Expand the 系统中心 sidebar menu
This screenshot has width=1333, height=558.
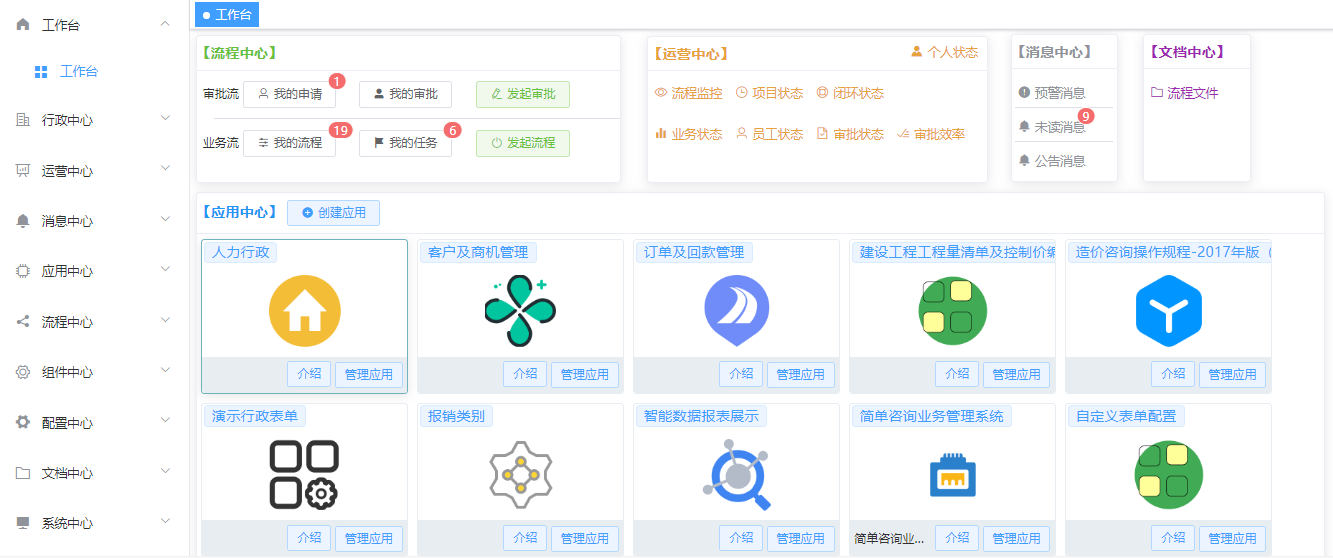click(x=94, y=523)
